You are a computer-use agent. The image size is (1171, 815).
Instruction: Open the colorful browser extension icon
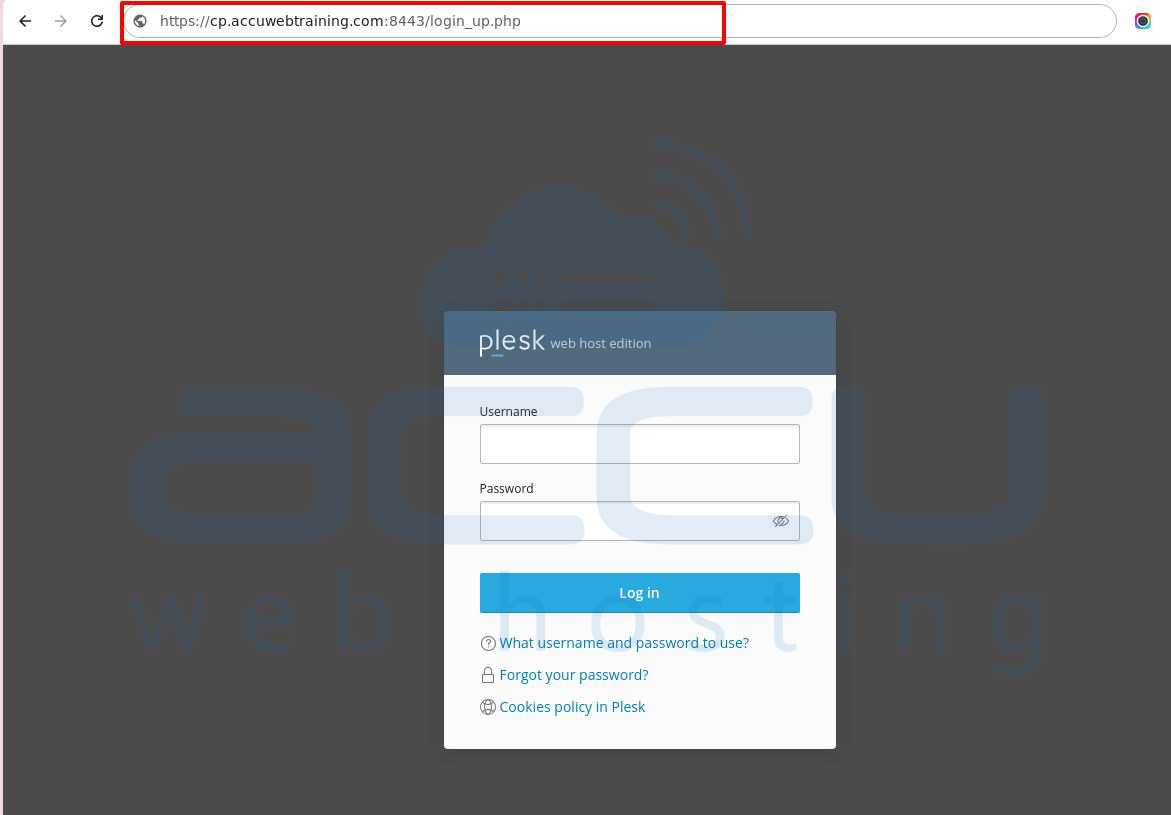1143,21
